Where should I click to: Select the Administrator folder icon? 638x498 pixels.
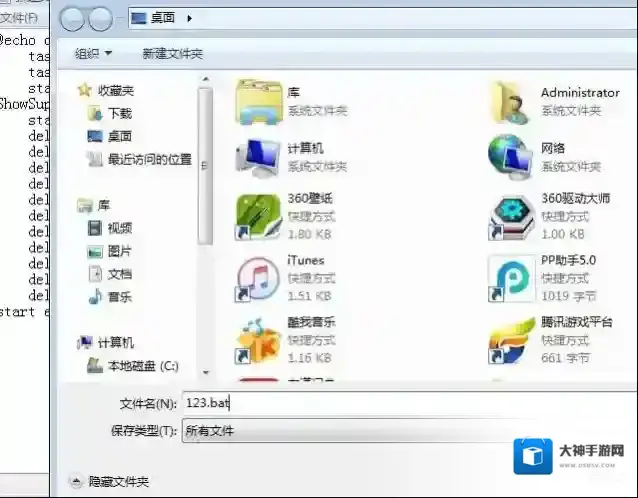511,102
